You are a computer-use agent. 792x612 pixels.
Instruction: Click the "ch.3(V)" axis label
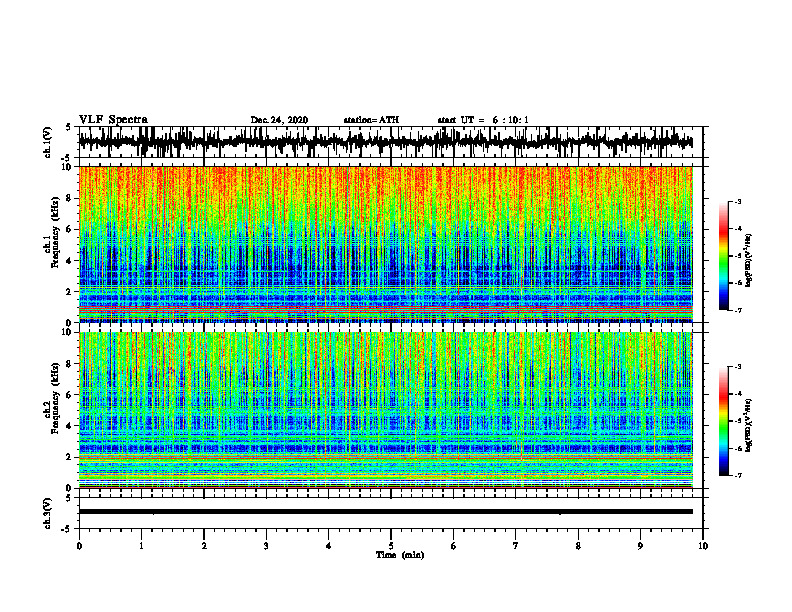pos(48,514)
